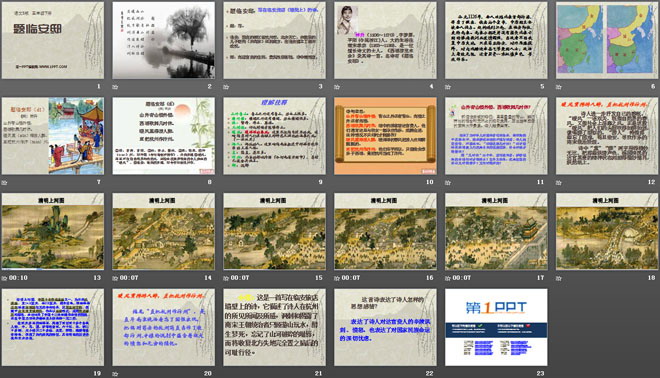Select slide 12 thumbnail

pos(607,136)
